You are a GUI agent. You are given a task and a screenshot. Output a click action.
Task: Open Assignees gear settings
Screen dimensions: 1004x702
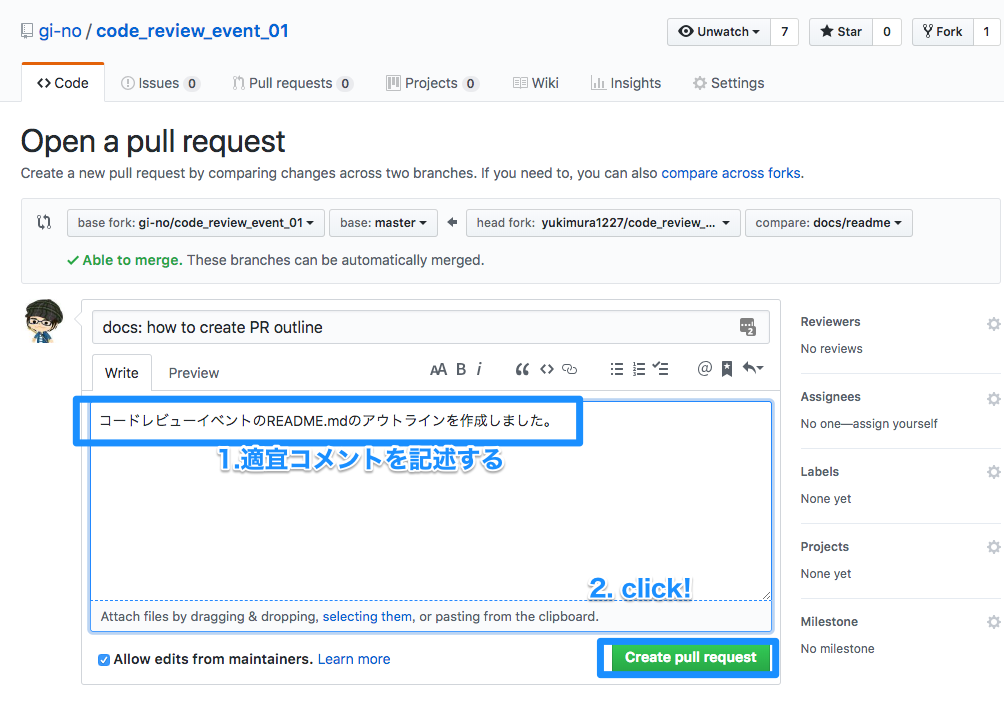tap(993, 399)
